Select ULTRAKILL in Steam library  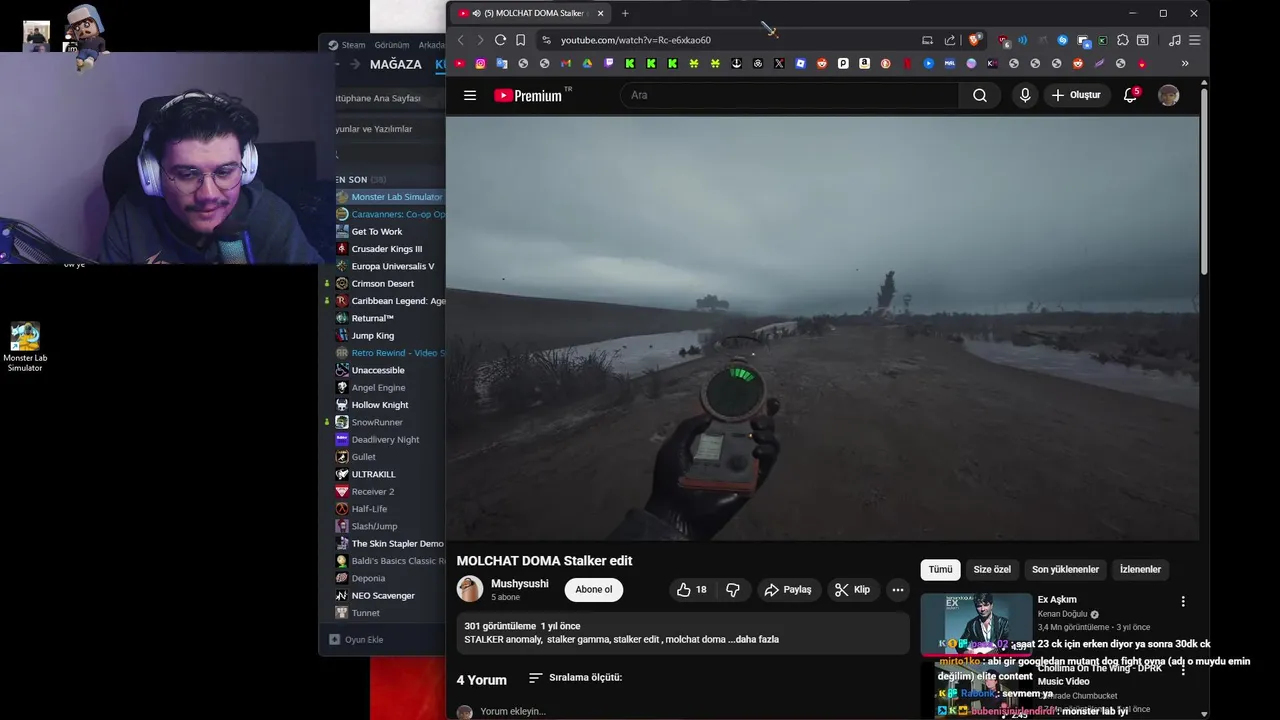[373, 474]
